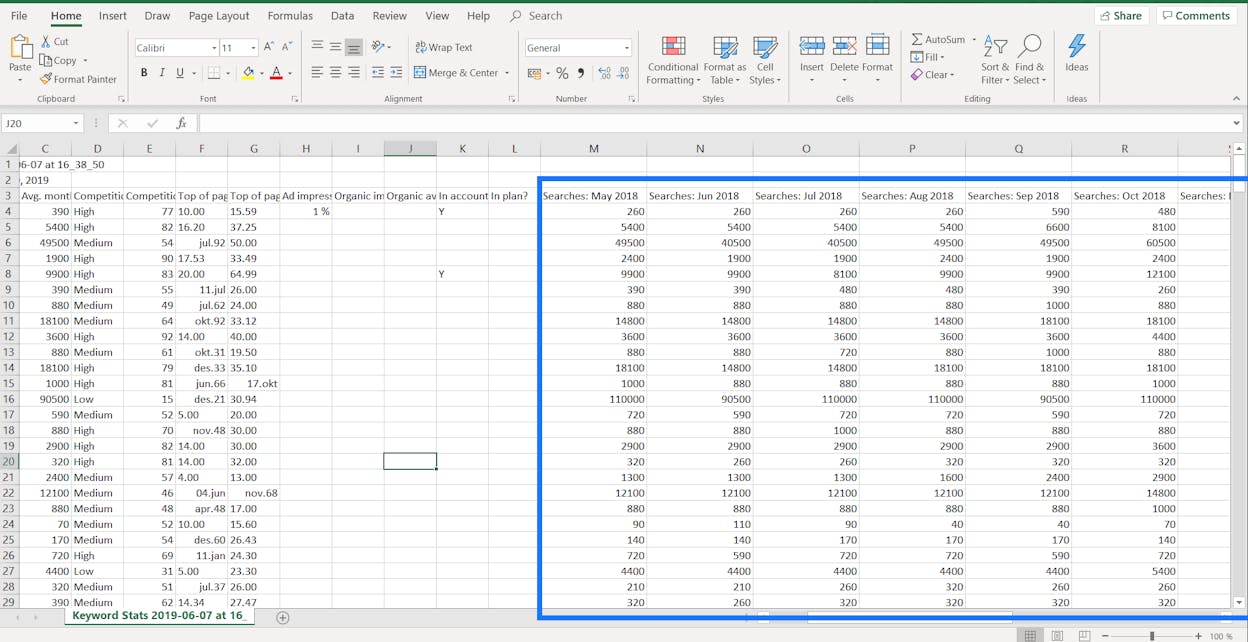Apply cell borders button
This screenshot has height=642, width=1248.
pyautogui.click(x=213, y=73)
